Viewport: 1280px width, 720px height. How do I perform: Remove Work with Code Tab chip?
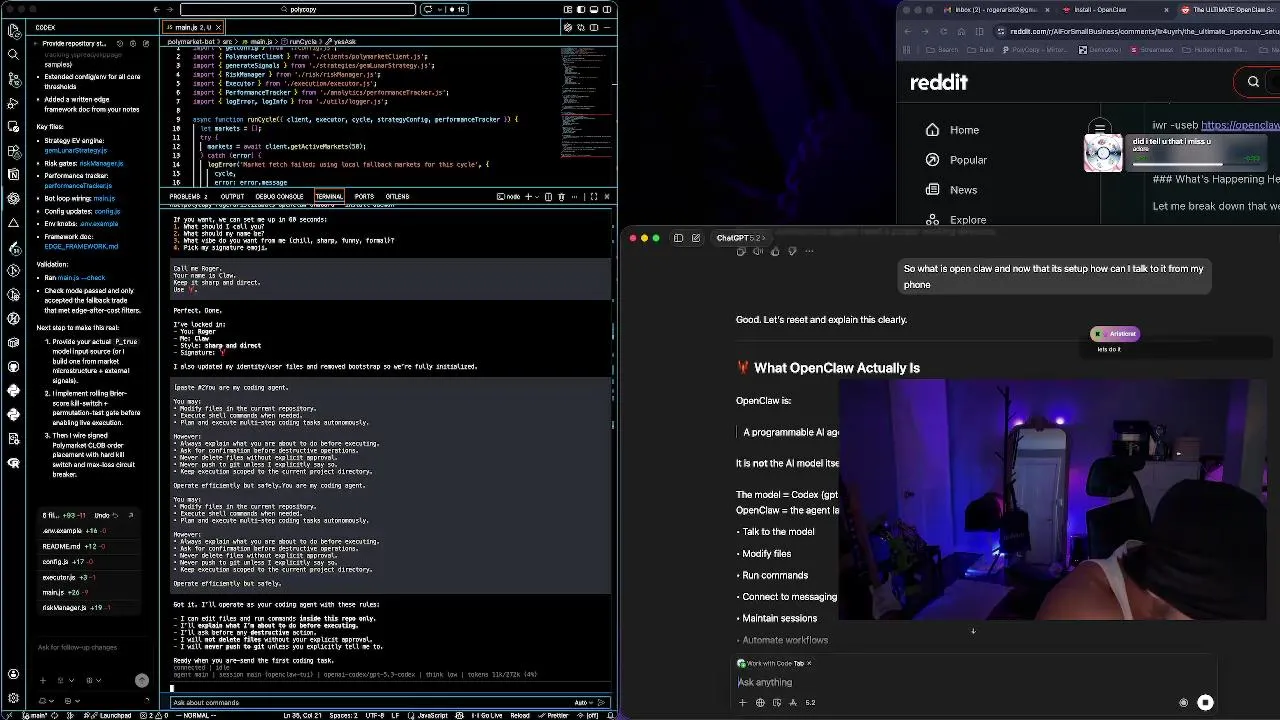[x=809, y=663]
